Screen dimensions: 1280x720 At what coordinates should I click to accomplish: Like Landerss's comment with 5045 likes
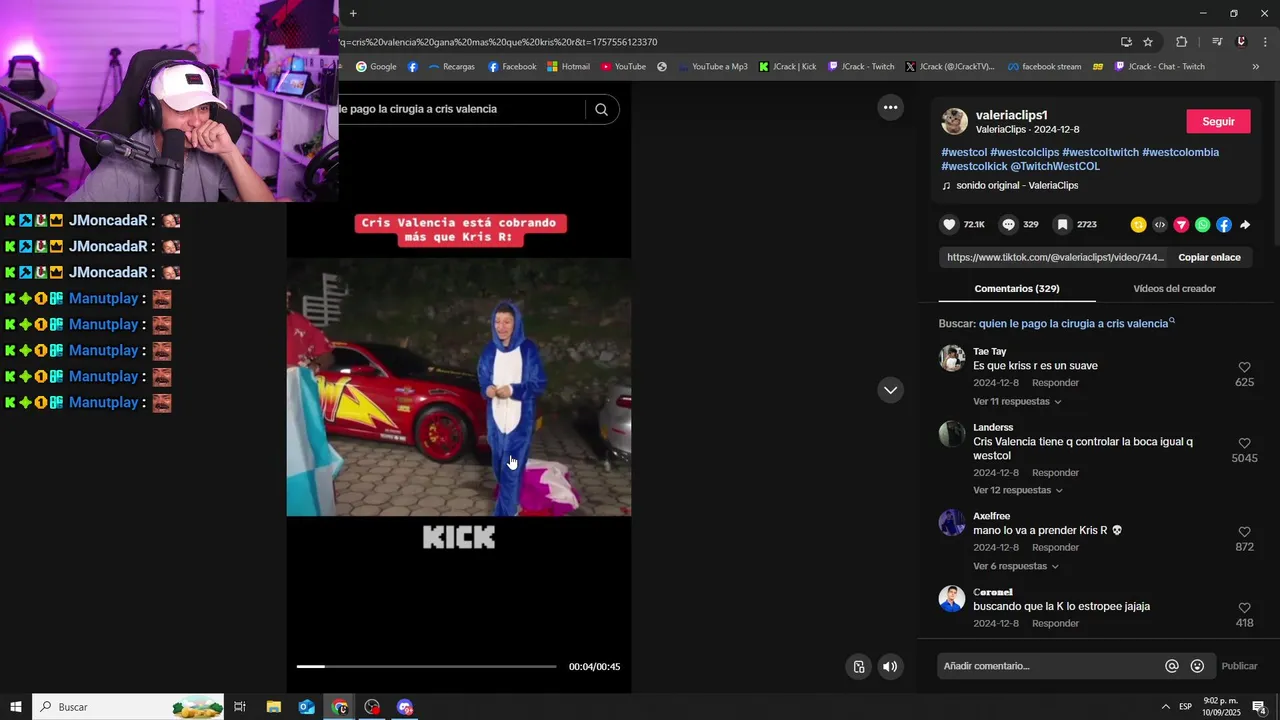1244,443
